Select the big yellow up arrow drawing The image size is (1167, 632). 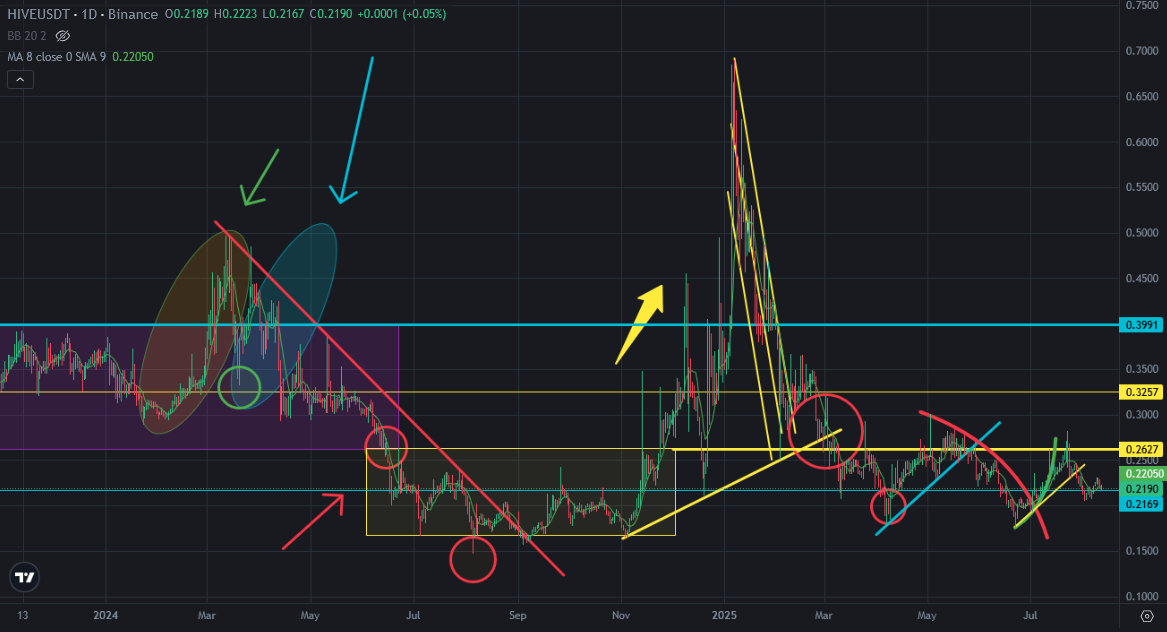coord(639,325)
